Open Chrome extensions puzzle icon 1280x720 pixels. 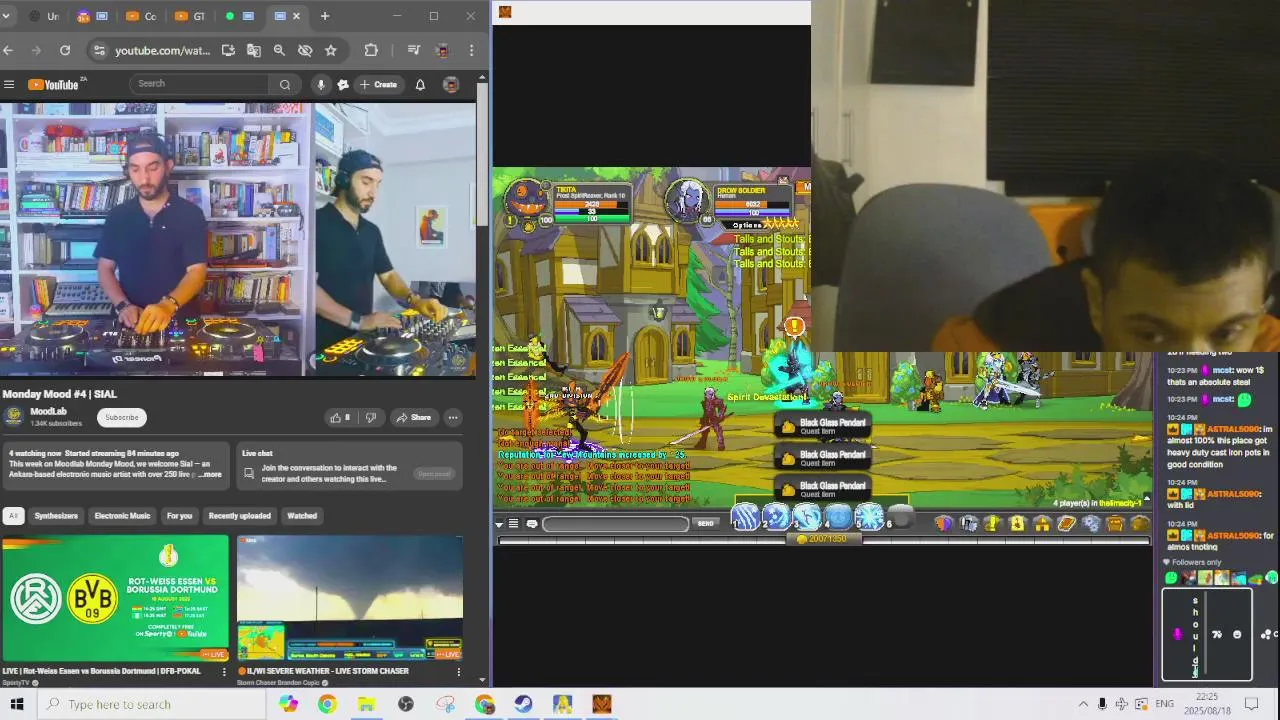click(371, 50)
